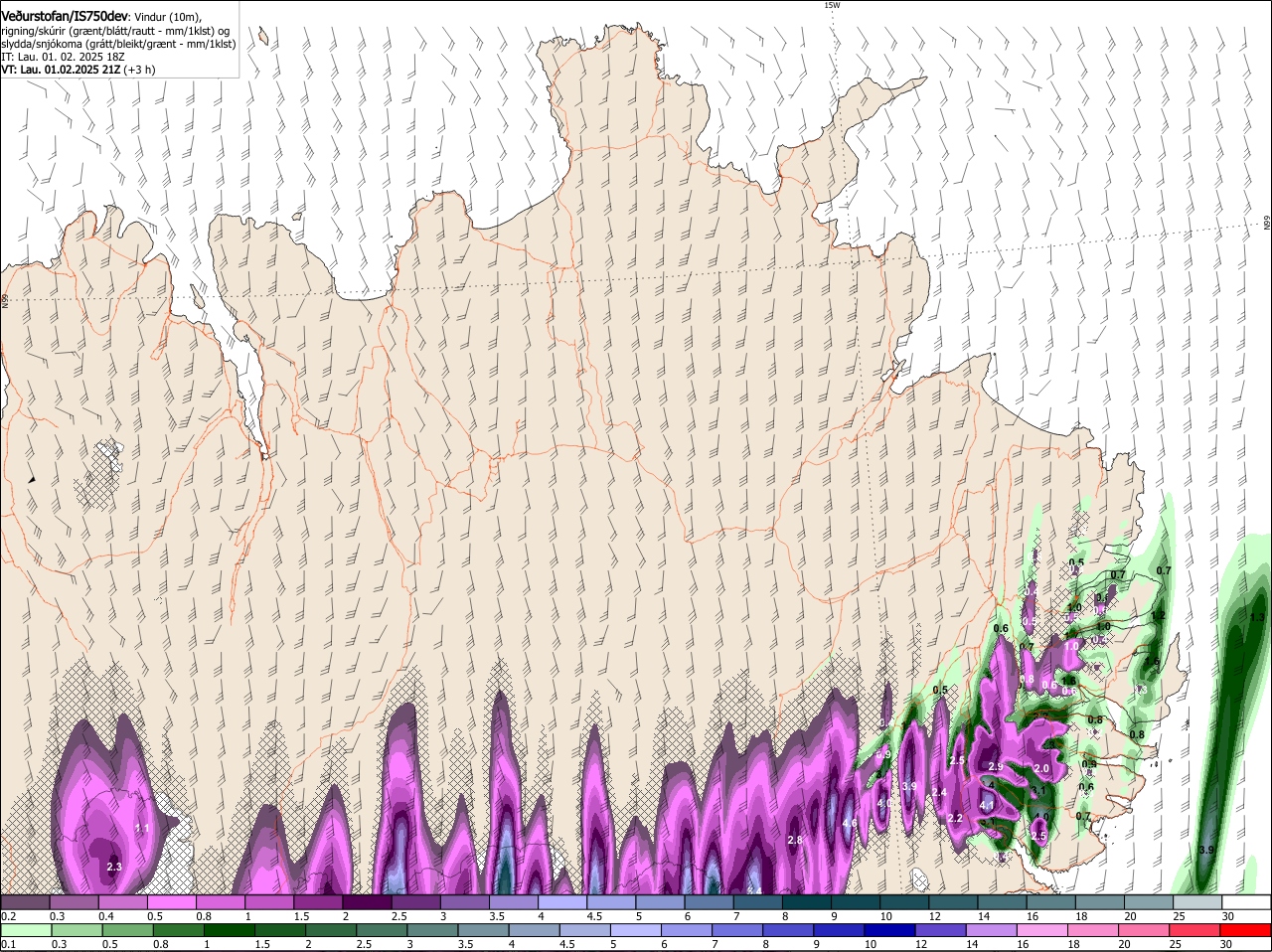Click the 0.1 label in the green legend row
Image resolution: width=1272 pixels, height=952 pixels.
[8, 944]
